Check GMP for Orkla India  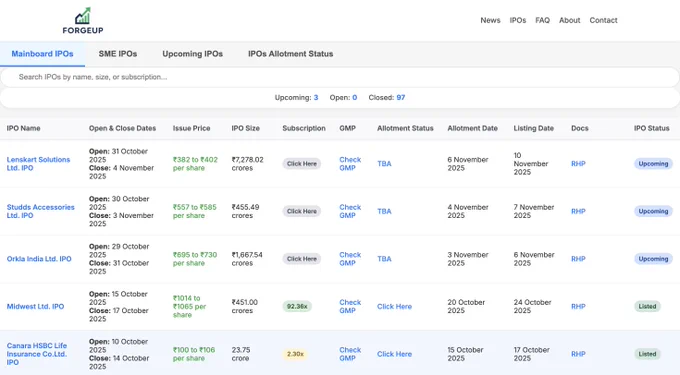point(350,259)
